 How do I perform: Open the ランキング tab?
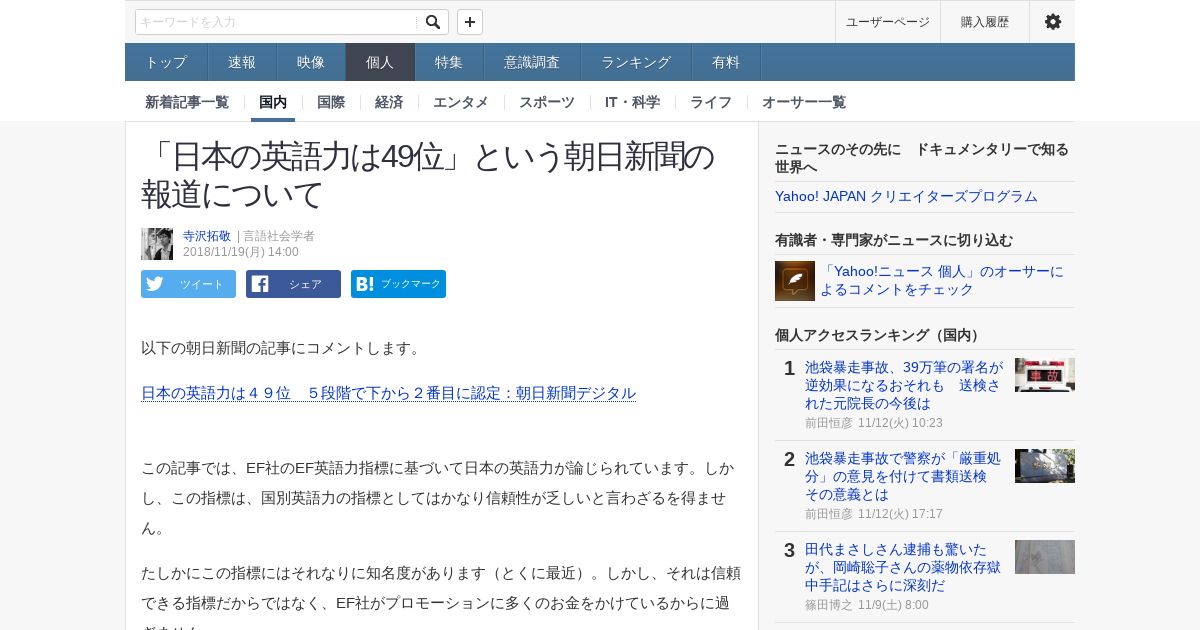click(x=636, y=62)
